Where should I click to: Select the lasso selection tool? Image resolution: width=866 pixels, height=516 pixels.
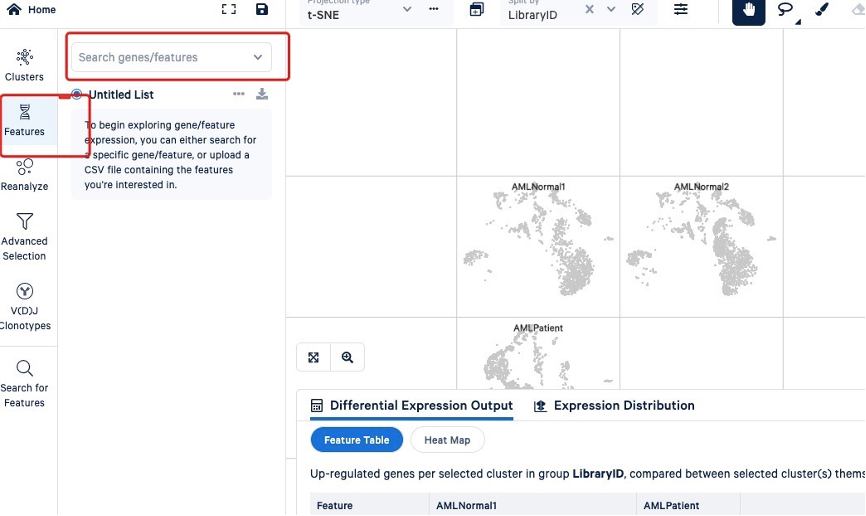pyautogui.click(x=785, y=9)
